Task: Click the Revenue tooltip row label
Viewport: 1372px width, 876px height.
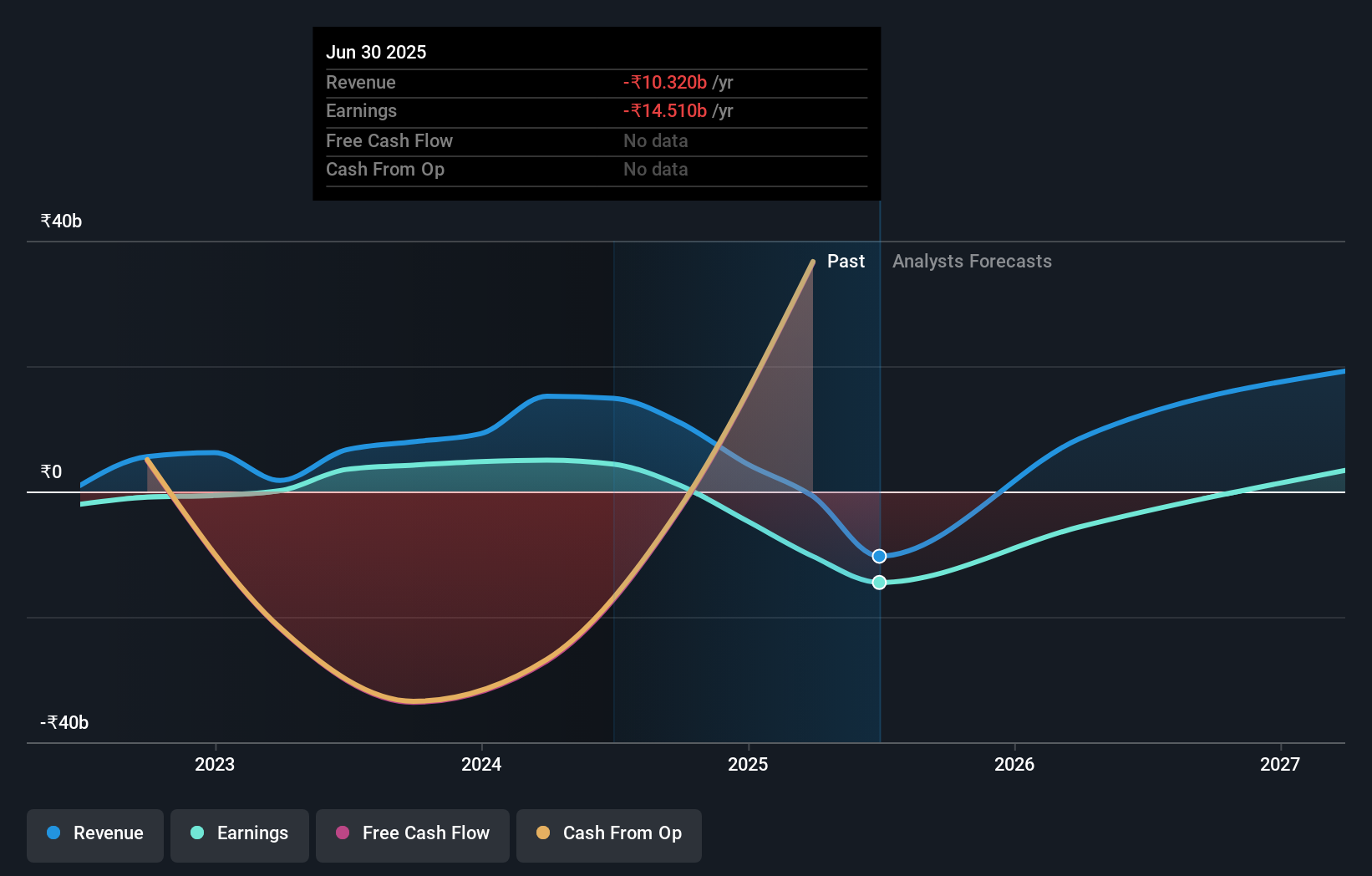Action: [x=361, y=82]
